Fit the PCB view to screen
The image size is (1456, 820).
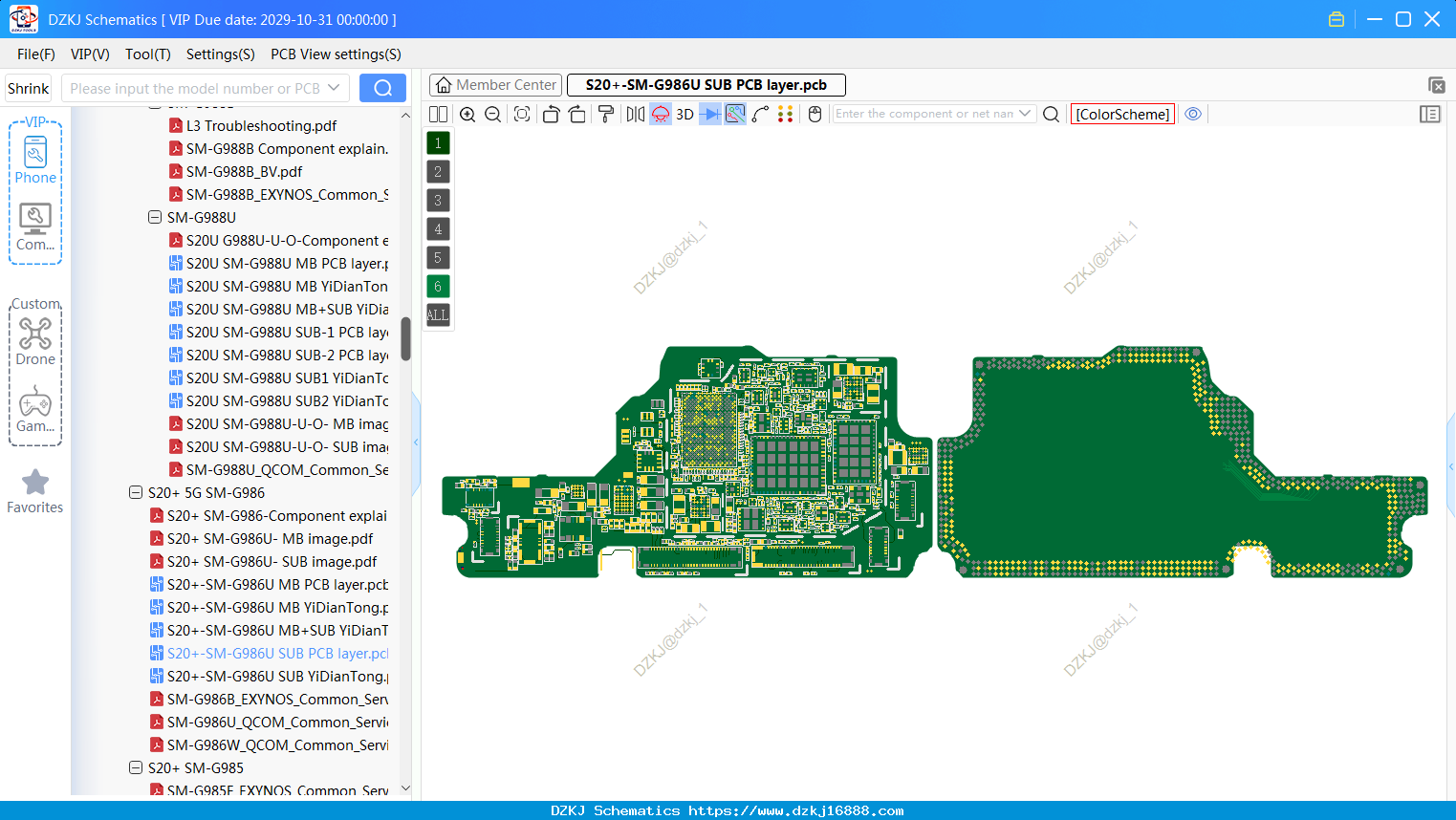[522, 114]
